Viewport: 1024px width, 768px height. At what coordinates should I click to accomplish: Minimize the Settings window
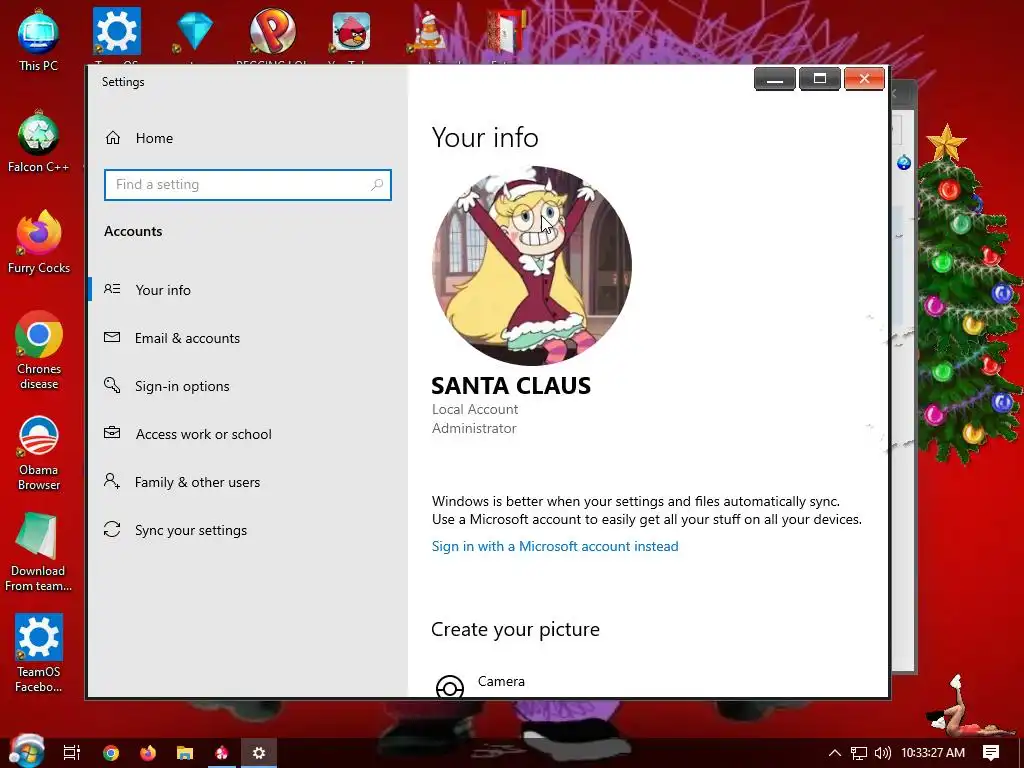[x=775, y=79]
